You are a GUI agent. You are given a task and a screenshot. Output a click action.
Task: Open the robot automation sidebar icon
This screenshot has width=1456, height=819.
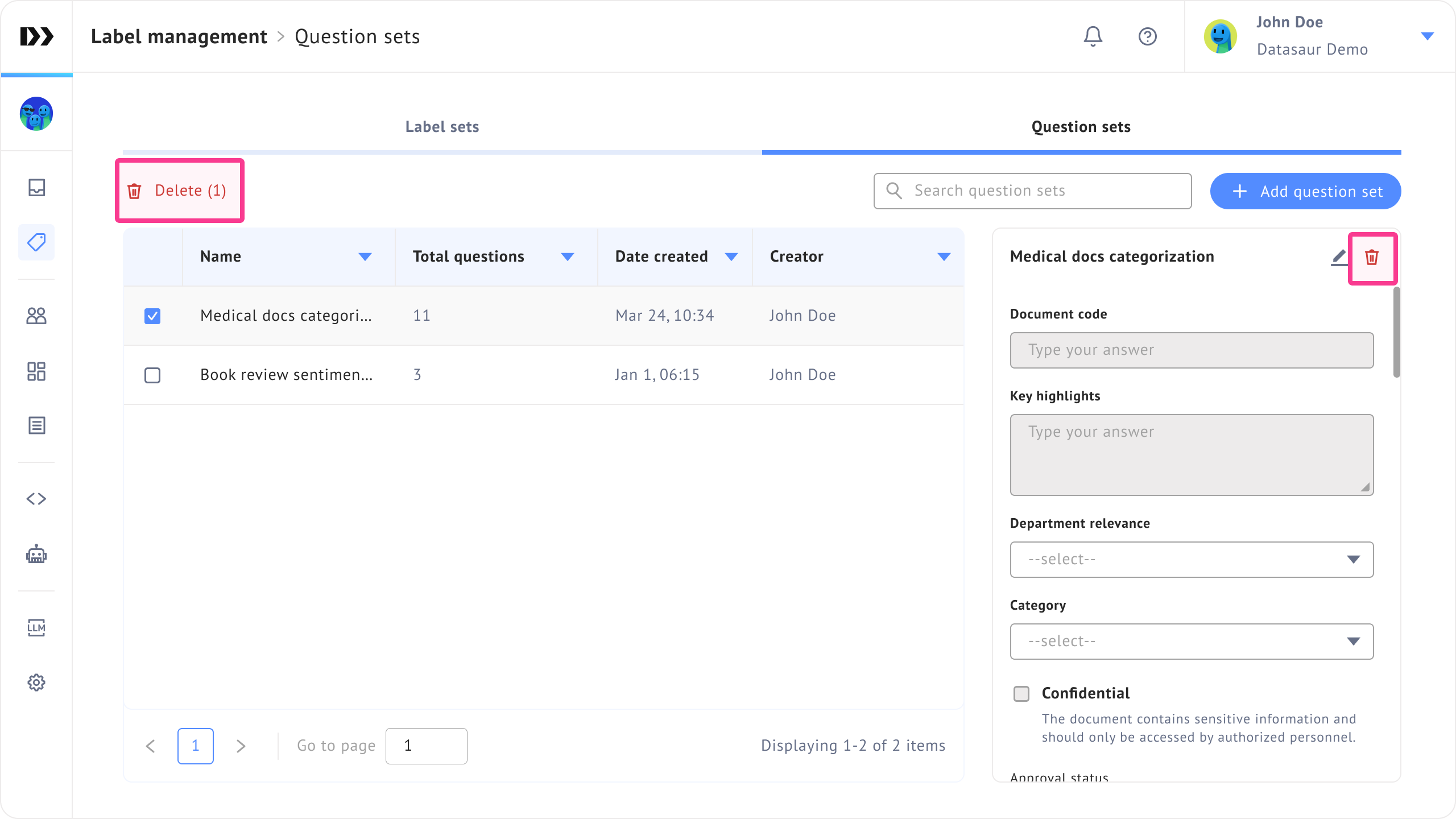pos(36,554)
